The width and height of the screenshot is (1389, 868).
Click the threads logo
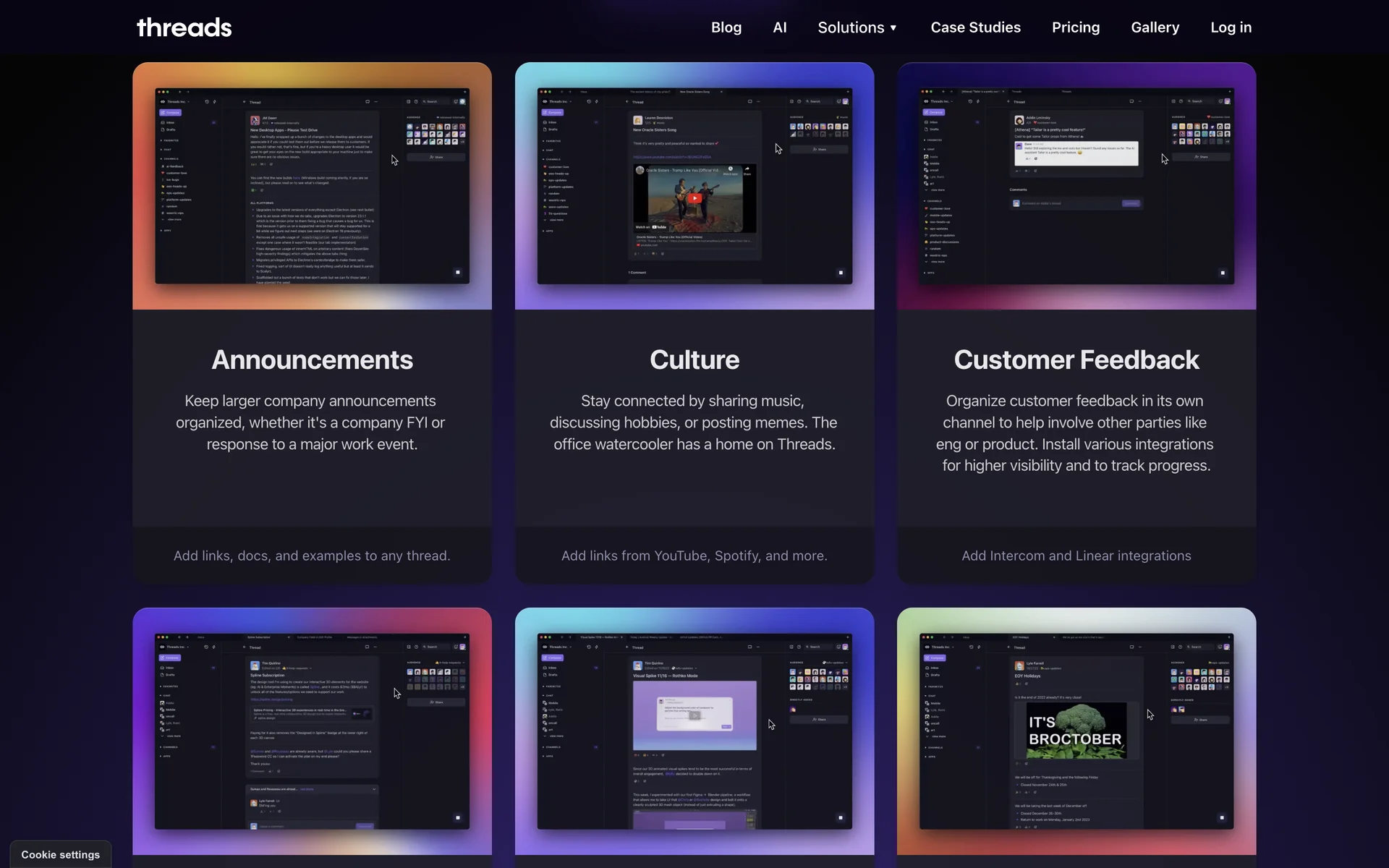(x=184, y=27)
